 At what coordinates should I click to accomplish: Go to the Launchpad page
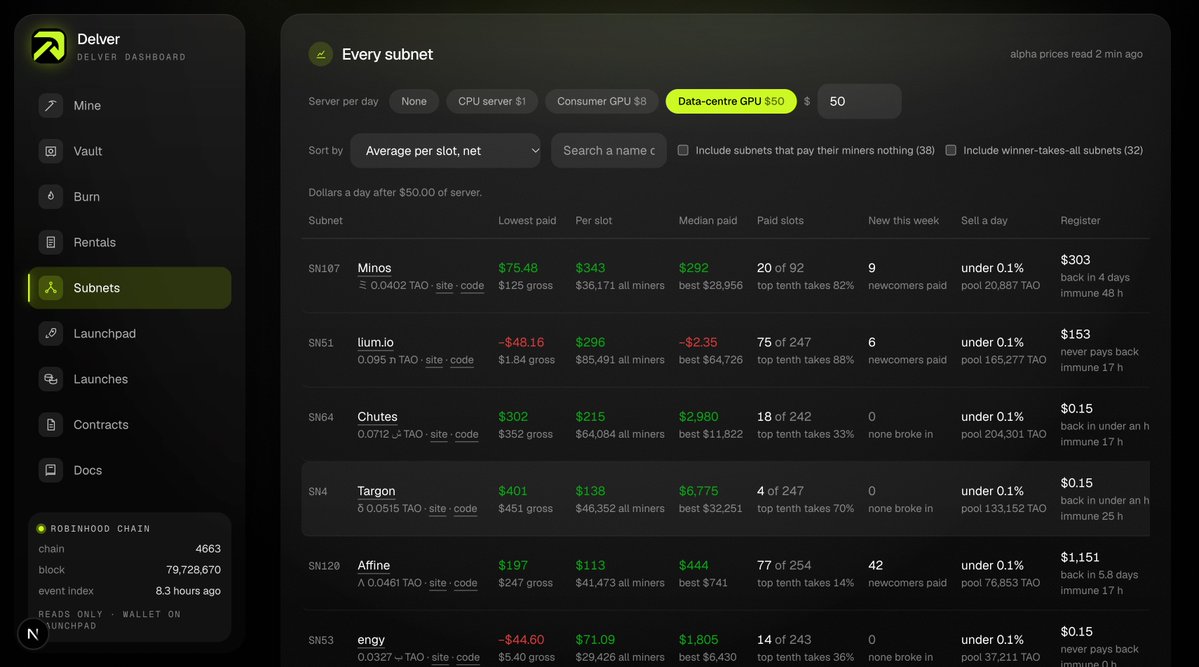coord(129,334)
